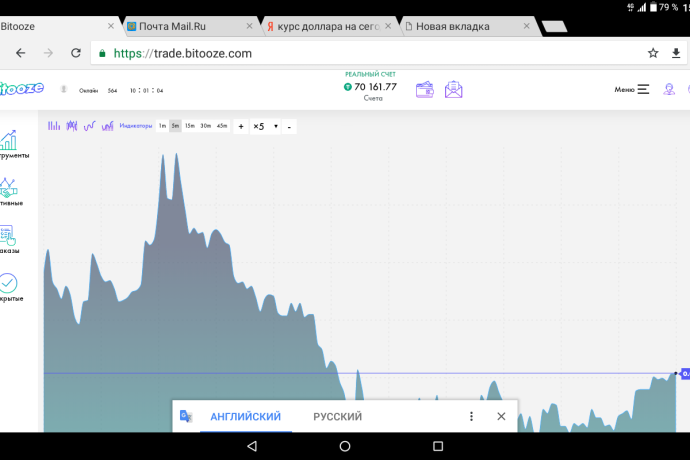
Task: Open the Счета accounts label
Action: coord(373,98)
